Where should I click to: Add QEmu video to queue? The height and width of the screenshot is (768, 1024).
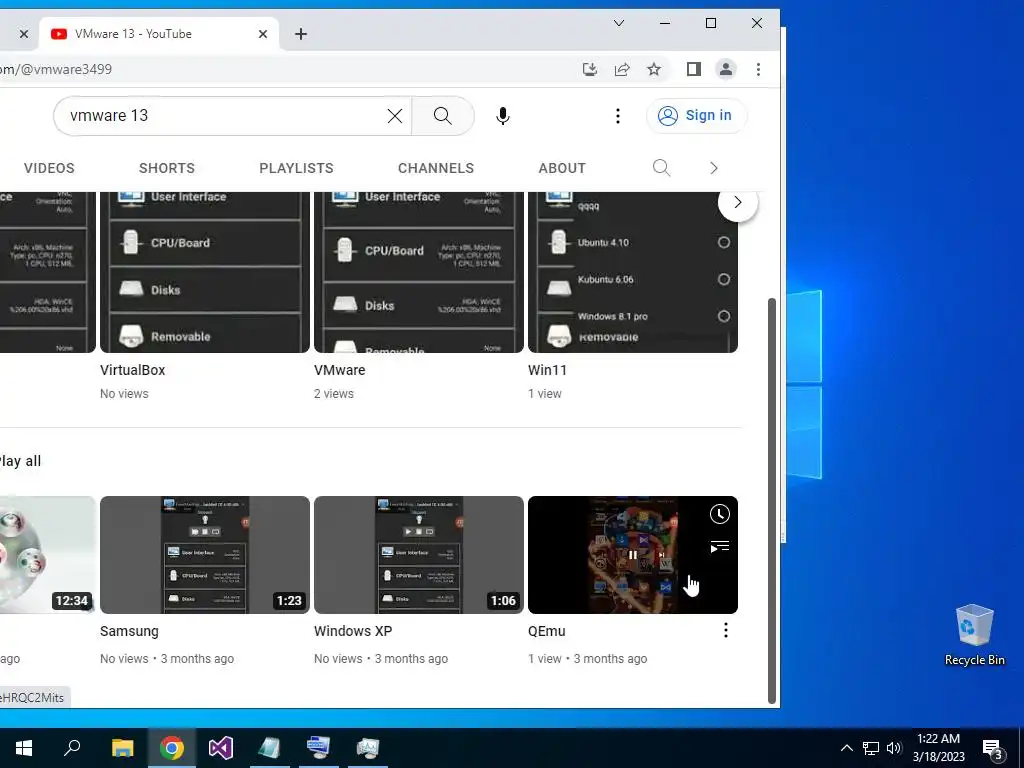(720, 547)
